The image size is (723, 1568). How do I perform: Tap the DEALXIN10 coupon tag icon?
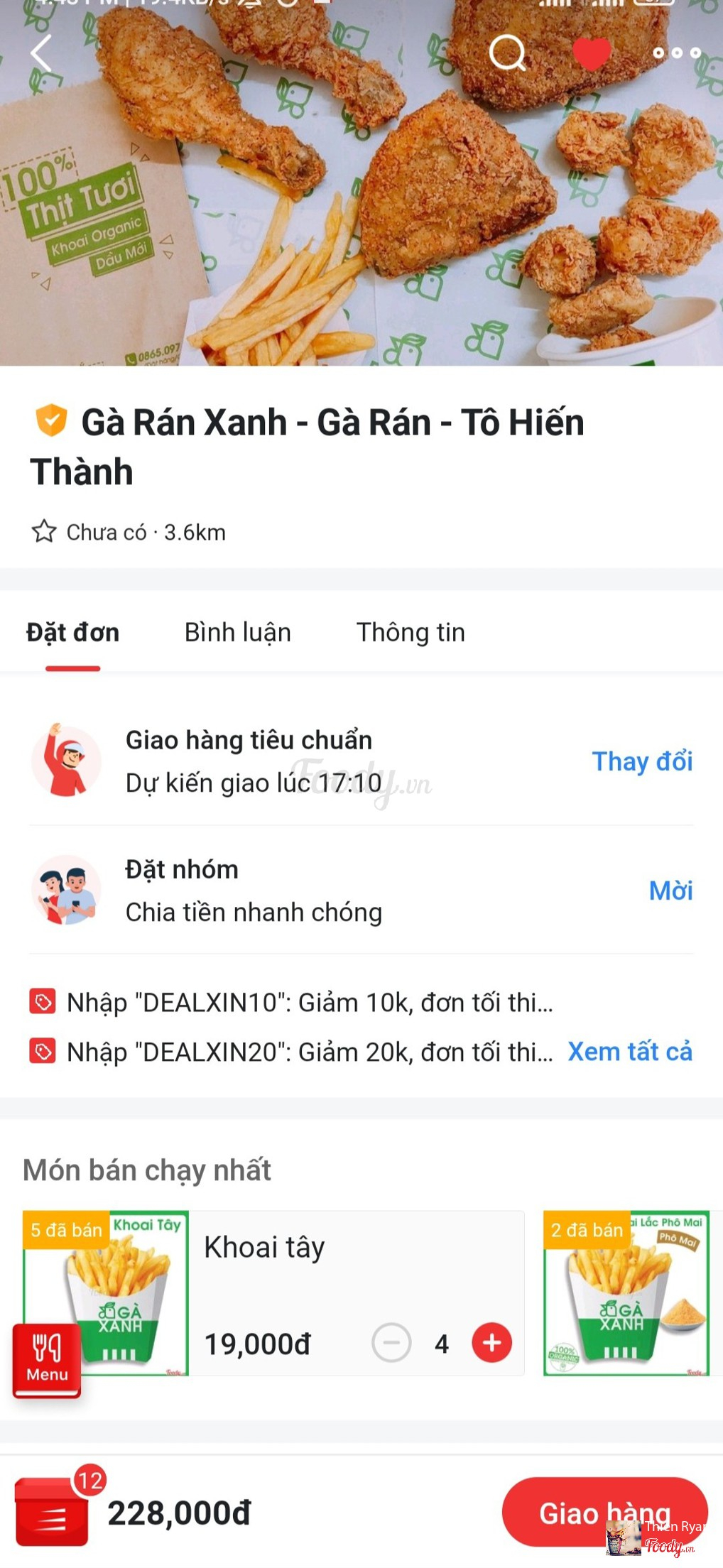point(43,1001)
